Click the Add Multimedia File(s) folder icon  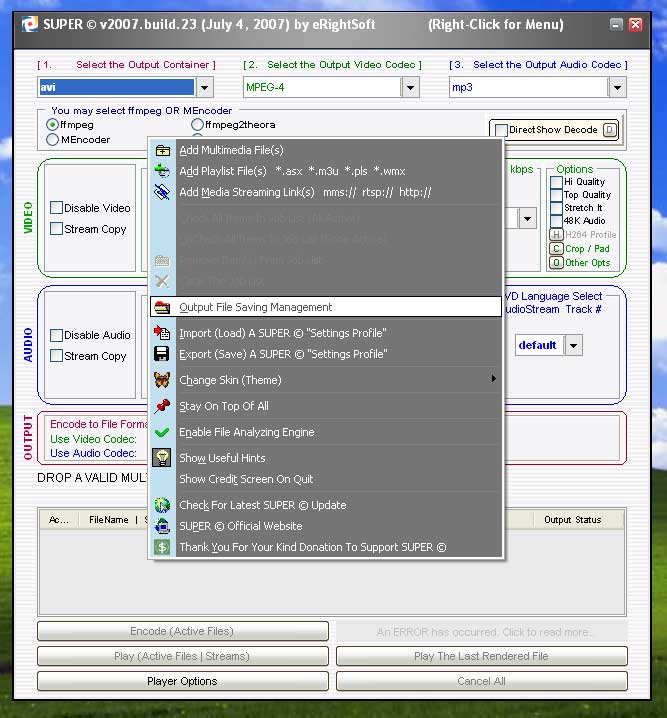(163, 150)
